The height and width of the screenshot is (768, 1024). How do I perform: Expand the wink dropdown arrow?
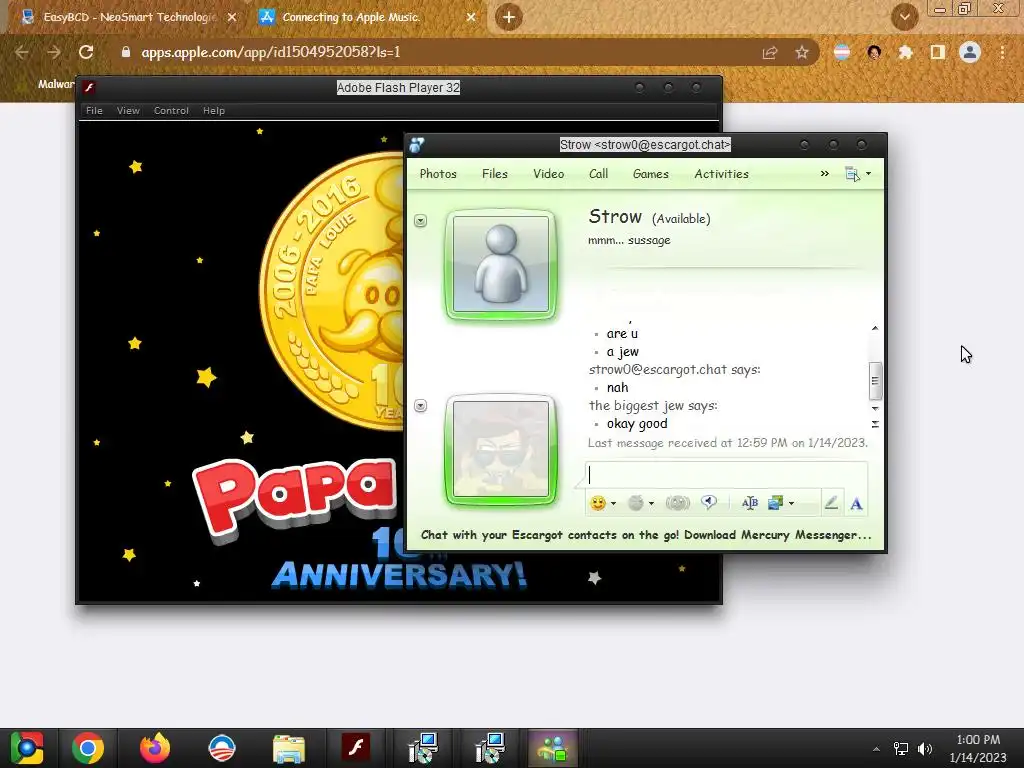(651, 504)
